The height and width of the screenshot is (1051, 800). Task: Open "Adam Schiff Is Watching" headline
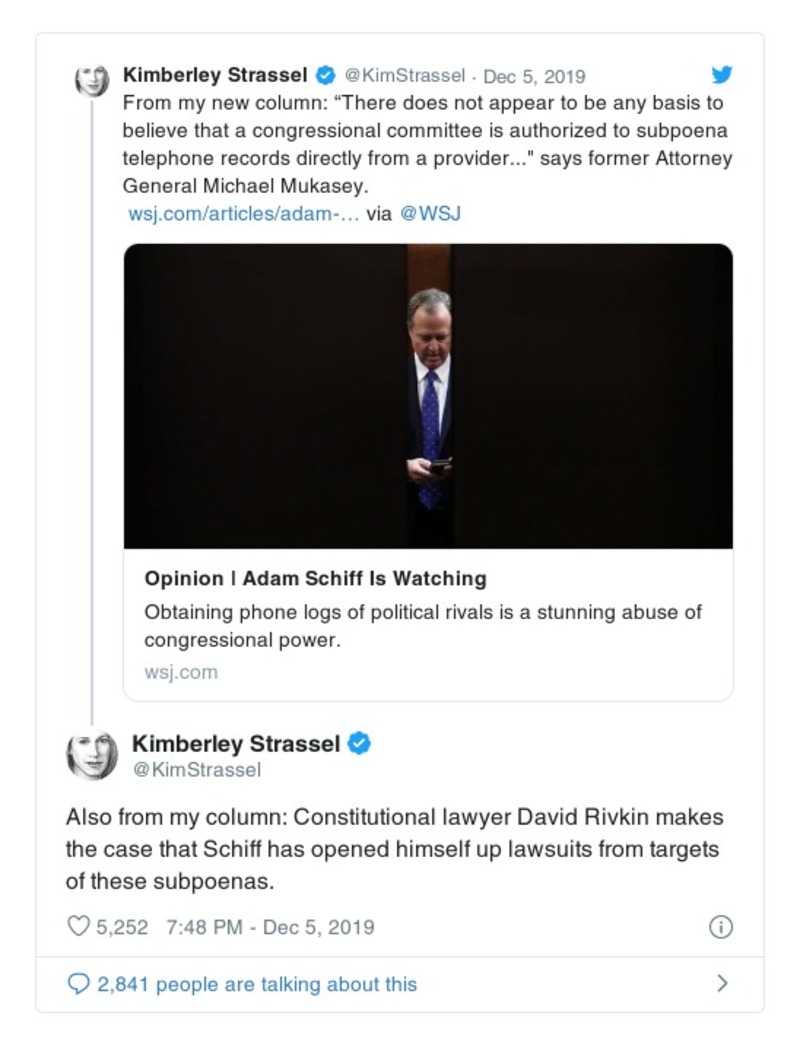point(315,578)
